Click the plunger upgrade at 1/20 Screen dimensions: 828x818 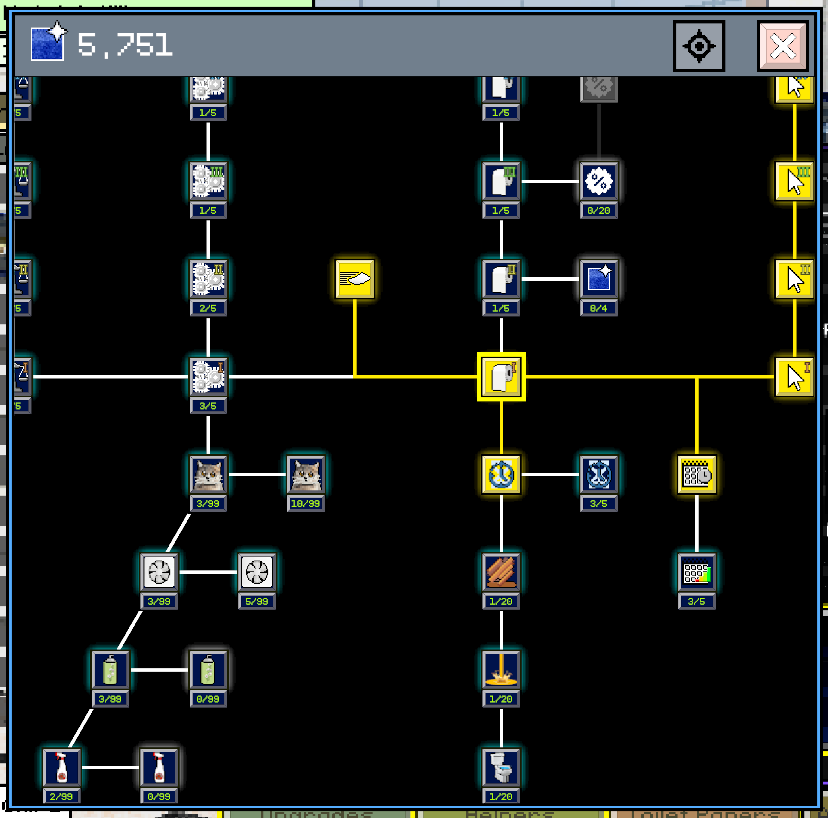click(x=501, y=670)
